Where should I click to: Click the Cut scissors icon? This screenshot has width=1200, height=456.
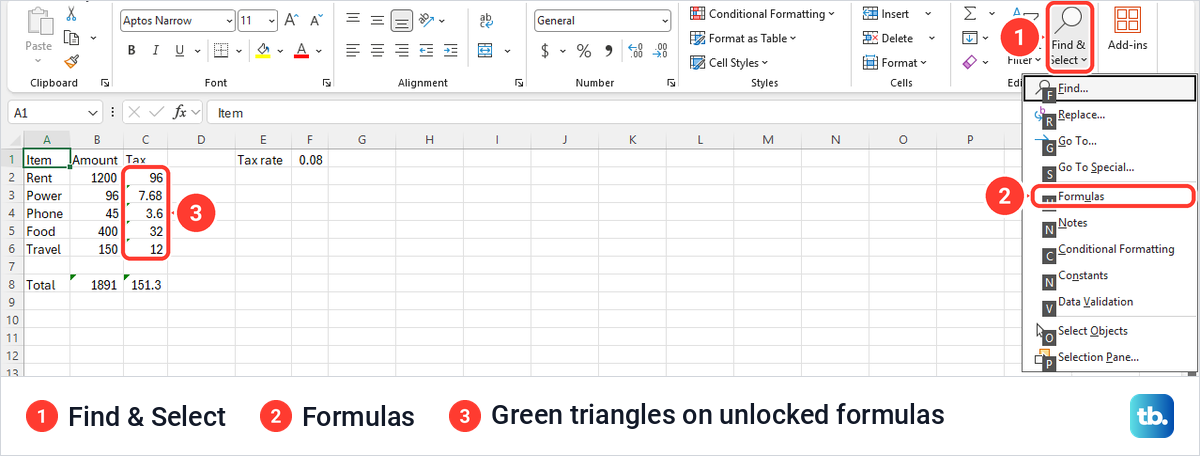pos(71,14)
